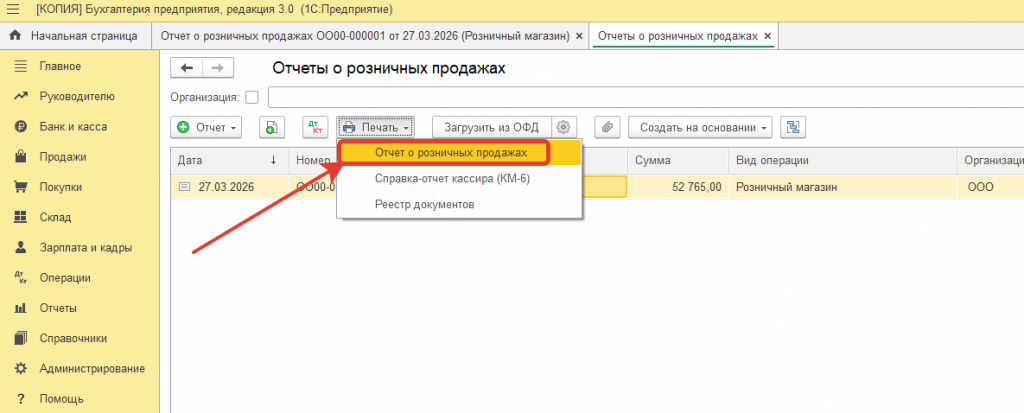Click the Отчеты bar chart icon
1024x413 pixels.
tap(21, 308)
